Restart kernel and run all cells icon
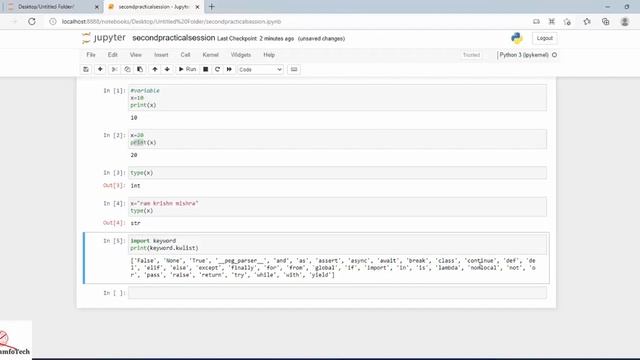This screenshot has height=360, width=640. click(x=229, y=69)
